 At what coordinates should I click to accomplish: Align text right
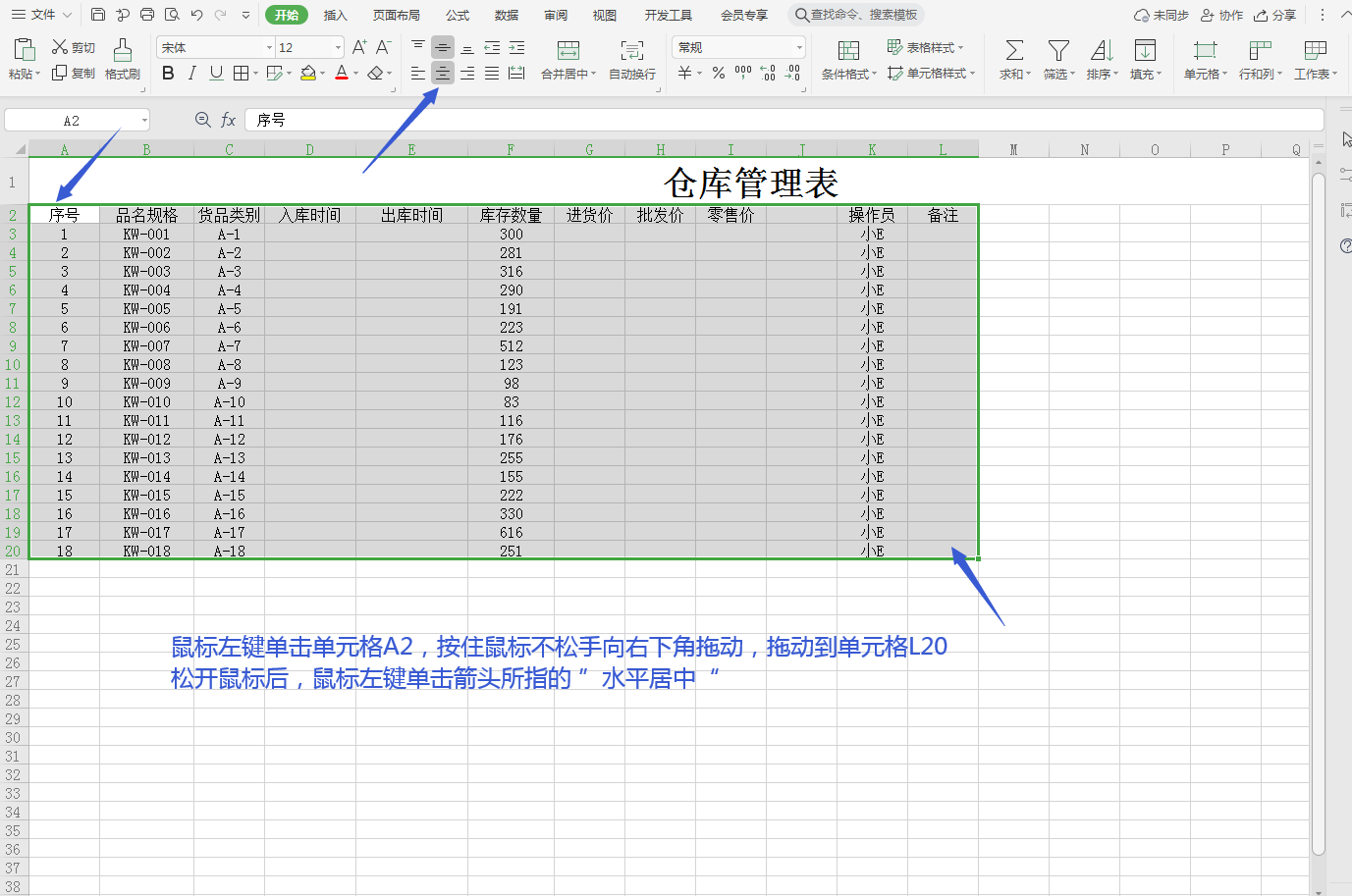pyautogui.click(x=467, y=74)
